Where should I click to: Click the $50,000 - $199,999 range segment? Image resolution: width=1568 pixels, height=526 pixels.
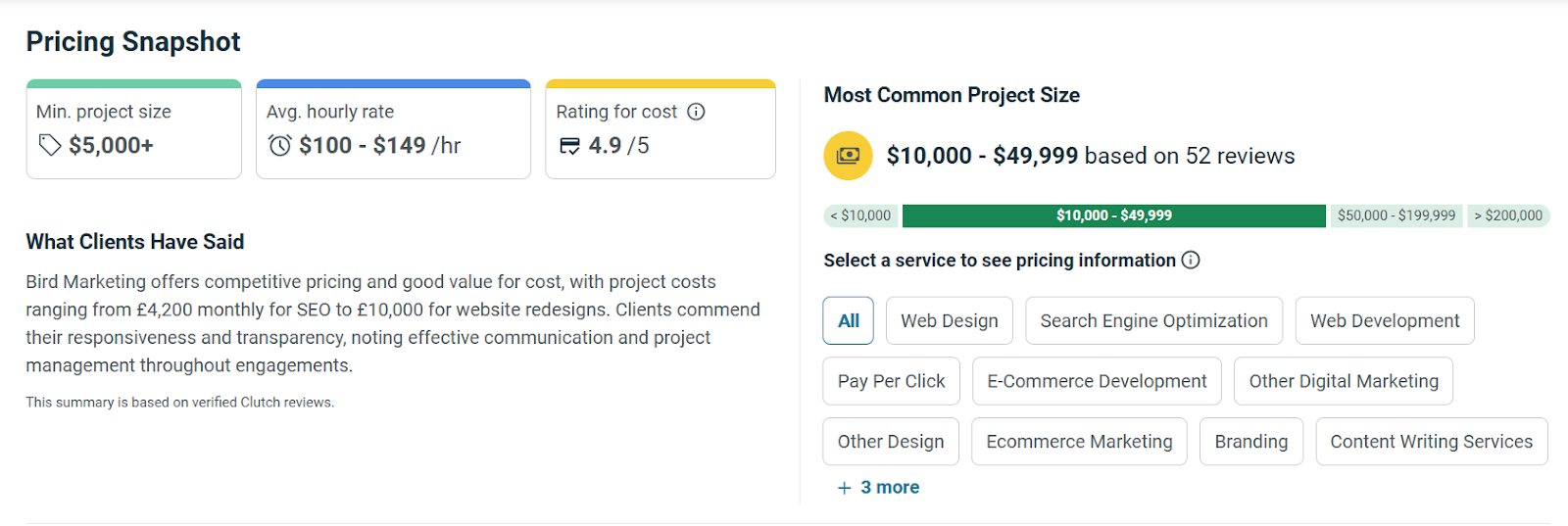(1396, 215)
